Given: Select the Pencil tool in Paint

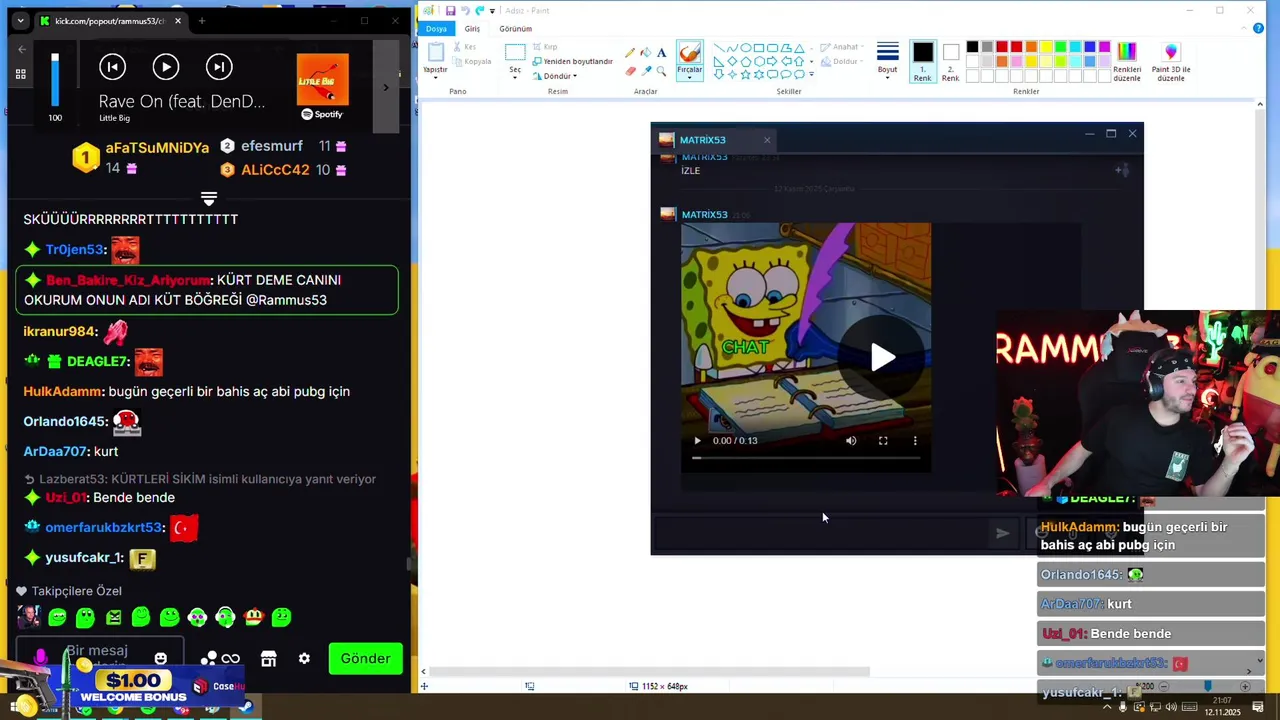Looking at the screenshot, I should pos(630,53).
